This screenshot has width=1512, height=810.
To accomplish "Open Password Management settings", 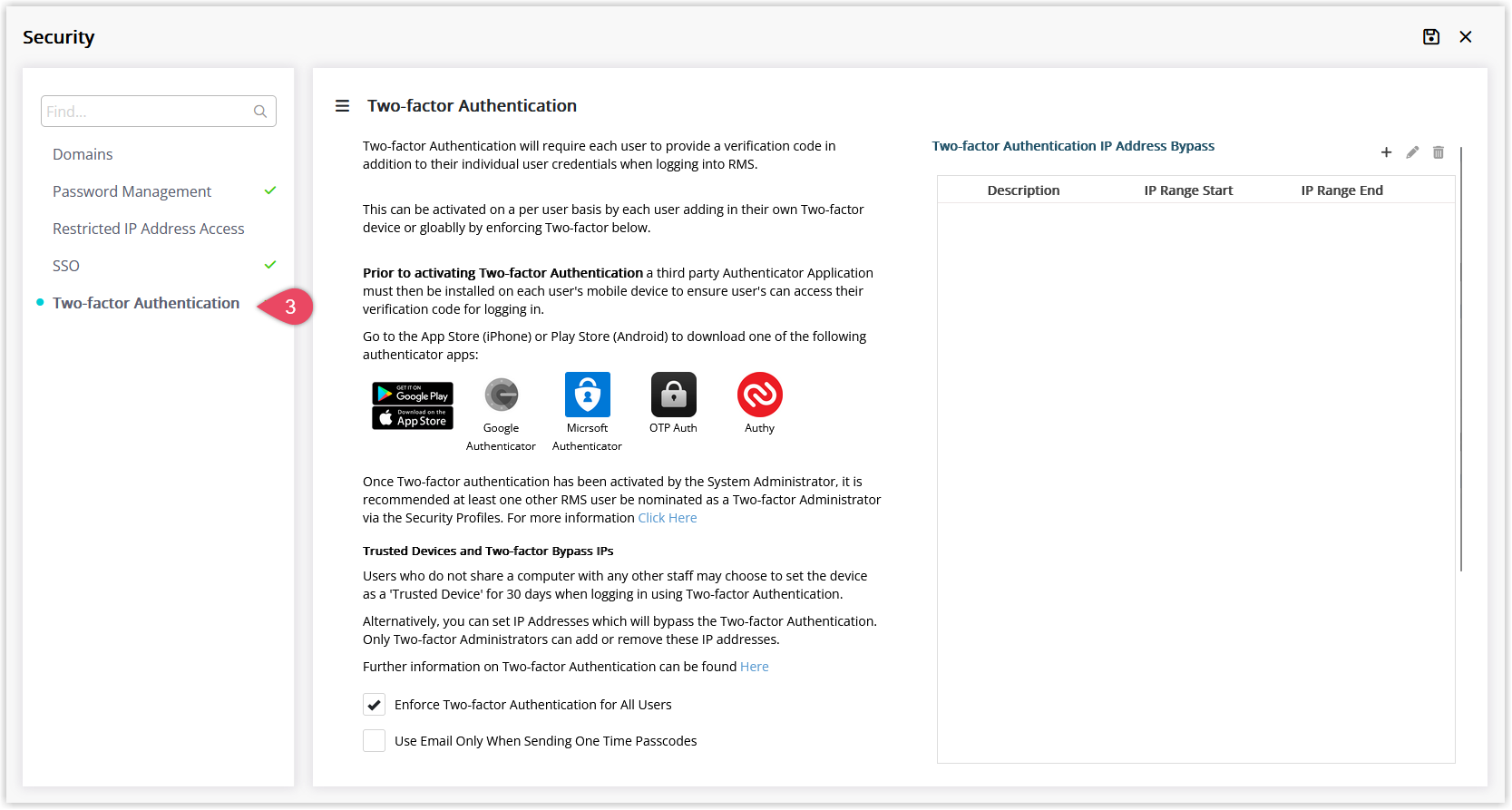I will pyautogui.click(x=132, y=191).
